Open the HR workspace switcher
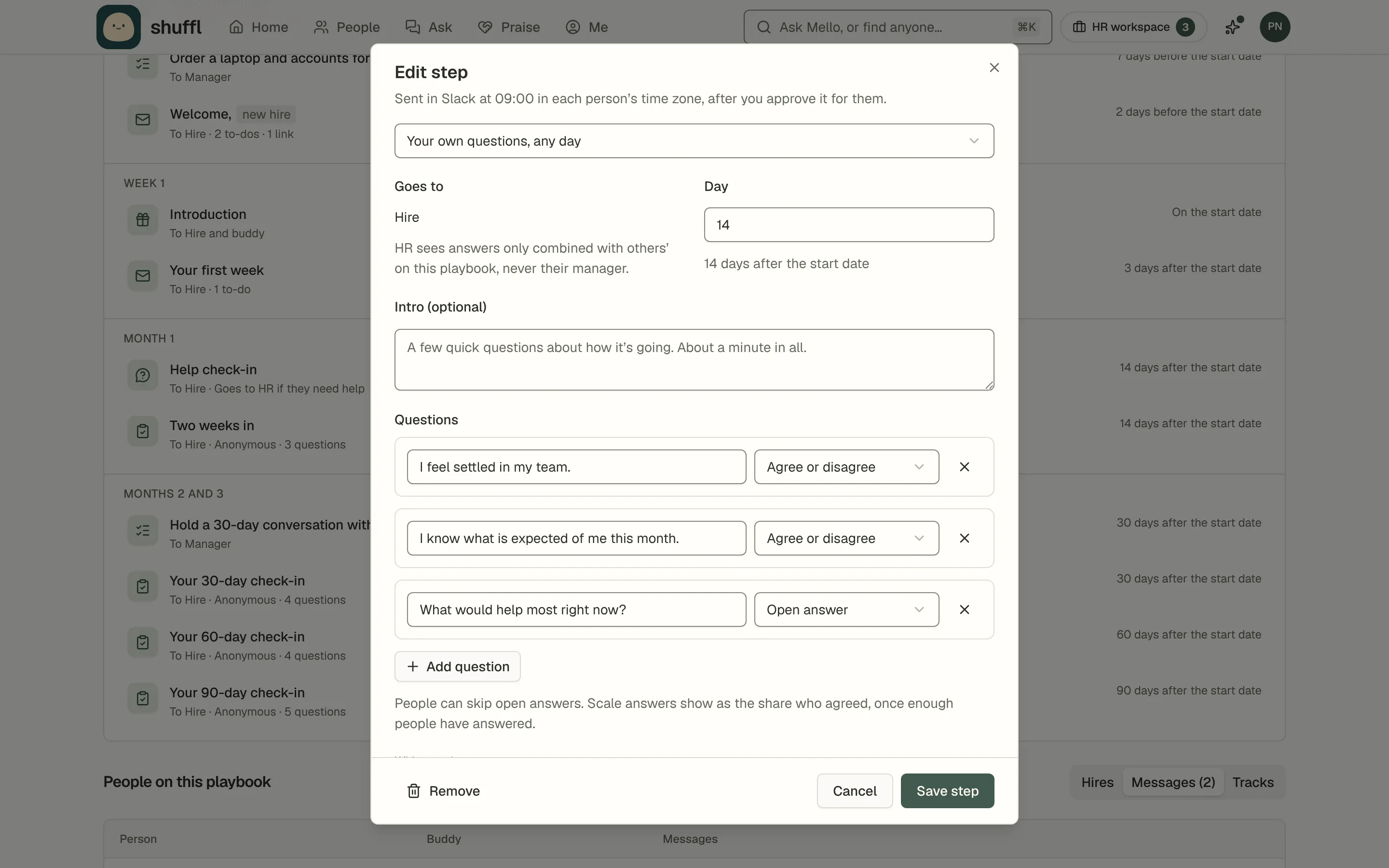 pos(1133,27)
